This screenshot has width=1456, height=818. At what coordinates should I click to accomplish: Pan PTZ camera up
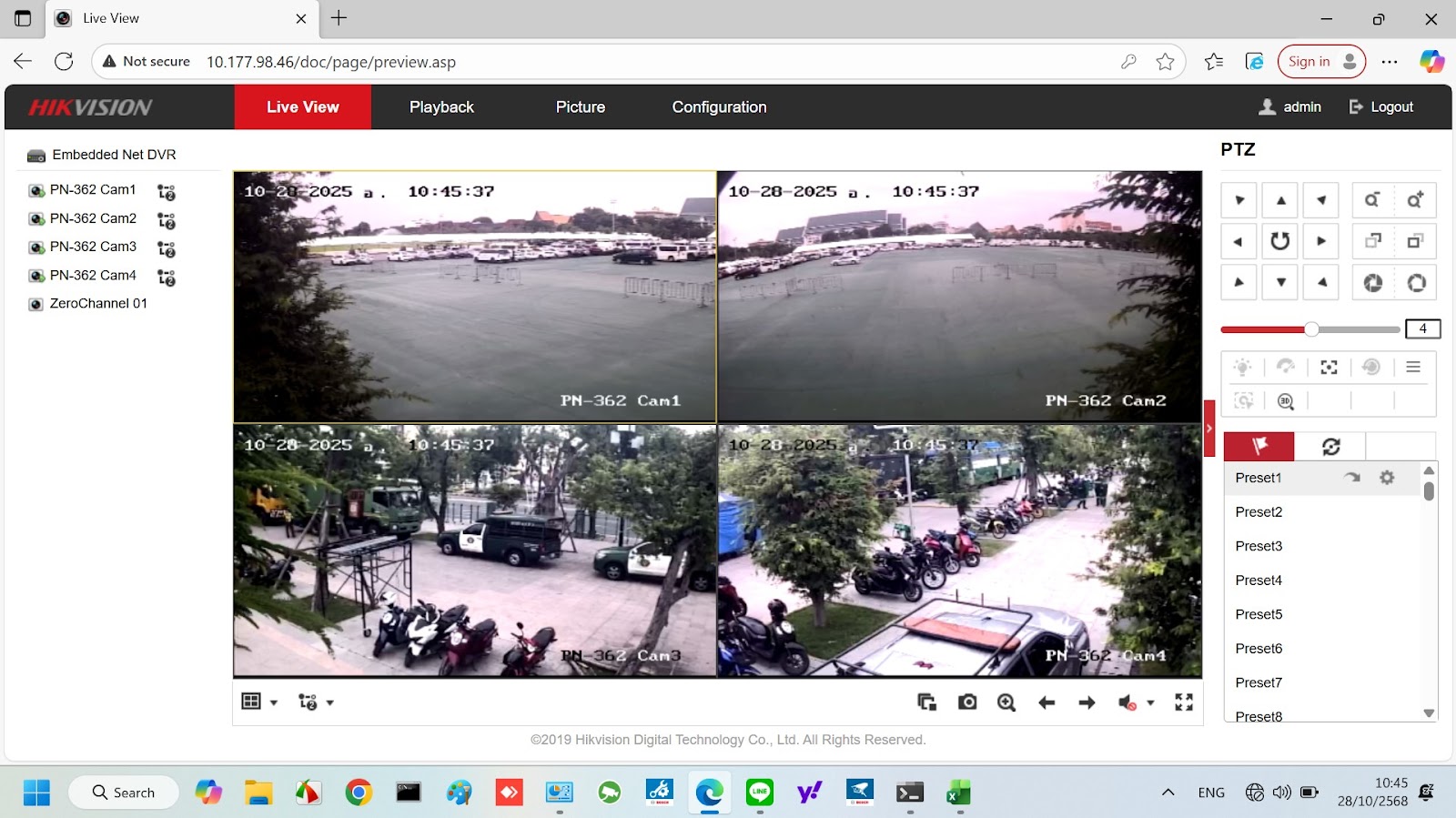pos(1280,200)
